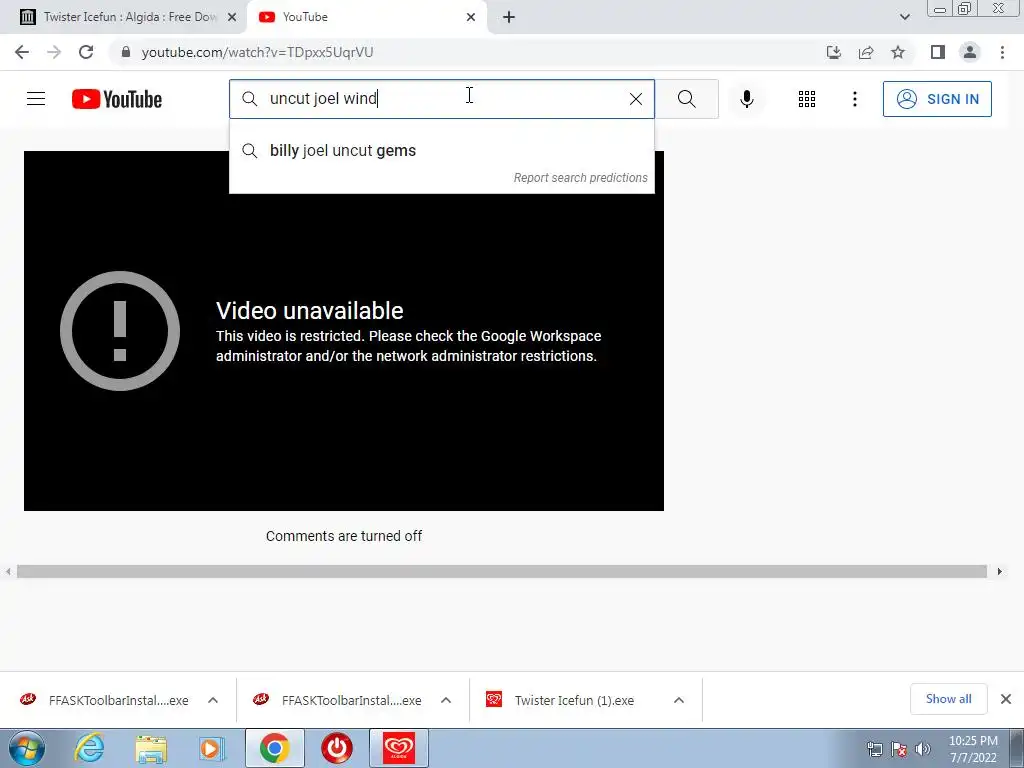Viewport: 1024px width, 768px height.
Task: Open the YouTube apps grid
Action: click(x=807, y=99)
